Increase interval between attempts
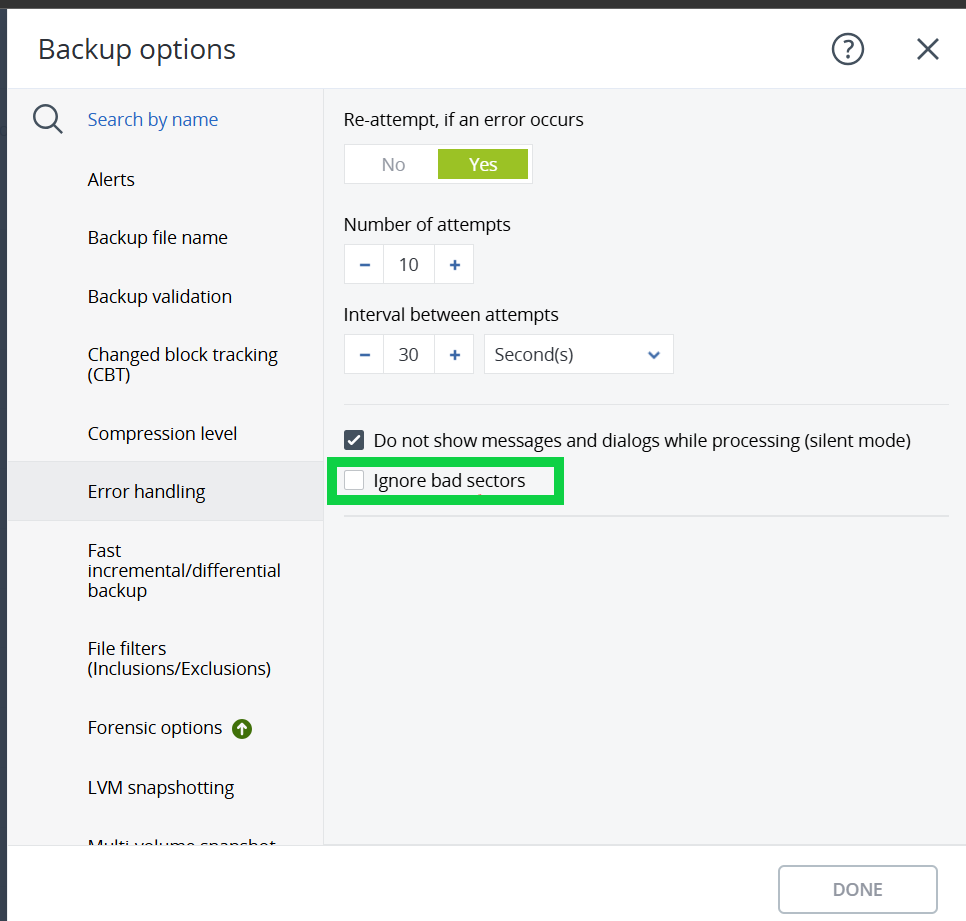The image size is (966, 921). click(x=454, y=355)
